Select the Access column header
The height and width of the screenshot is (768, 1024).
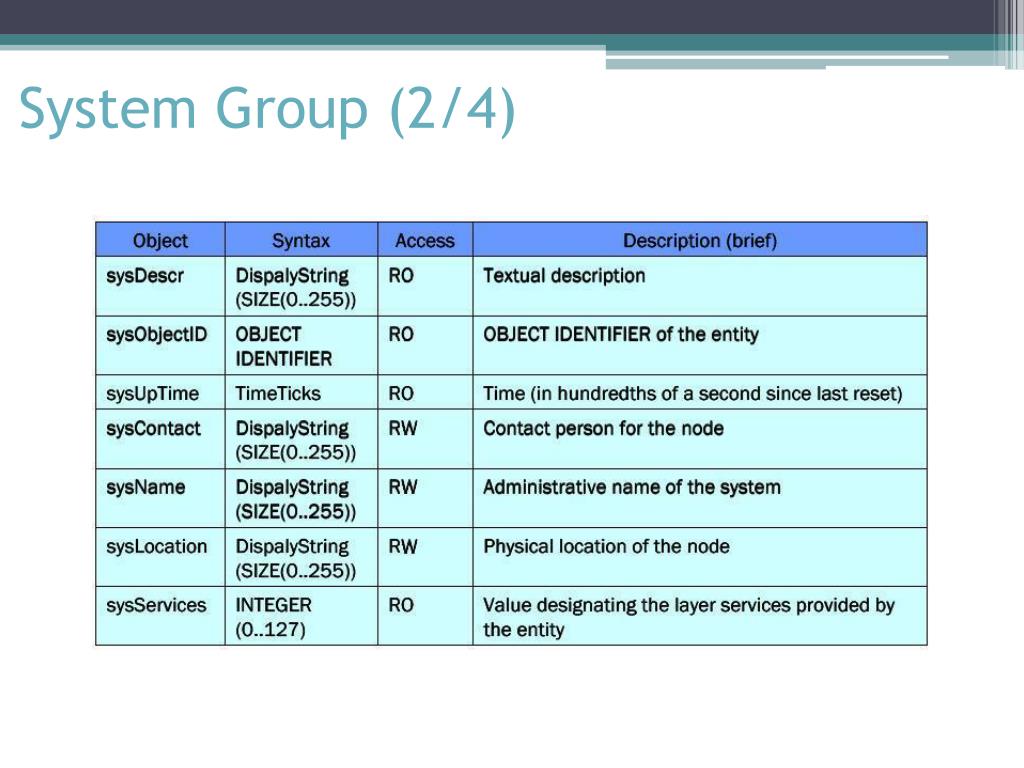click(425, 240)
